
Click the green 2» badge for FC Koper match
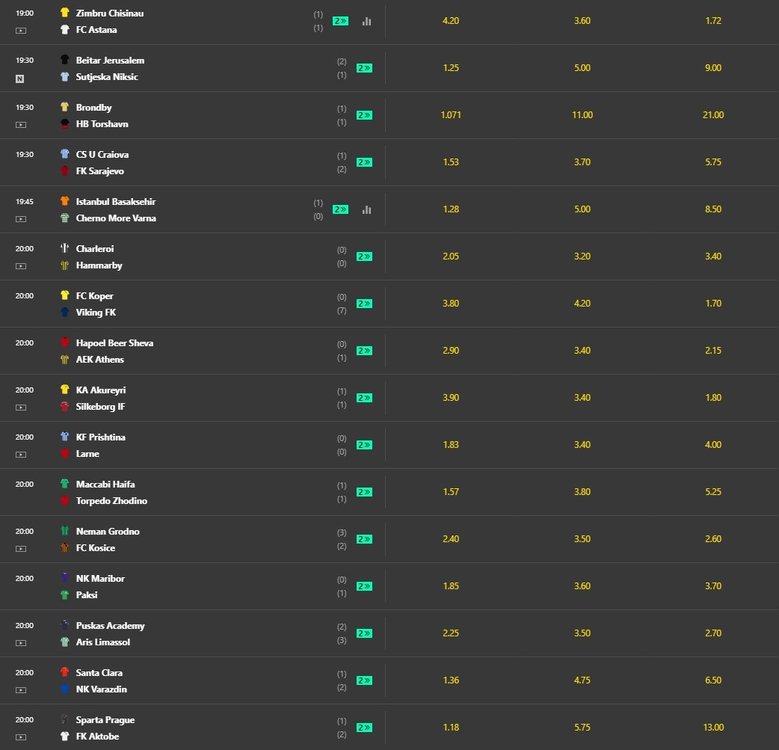tap(364, 303)
